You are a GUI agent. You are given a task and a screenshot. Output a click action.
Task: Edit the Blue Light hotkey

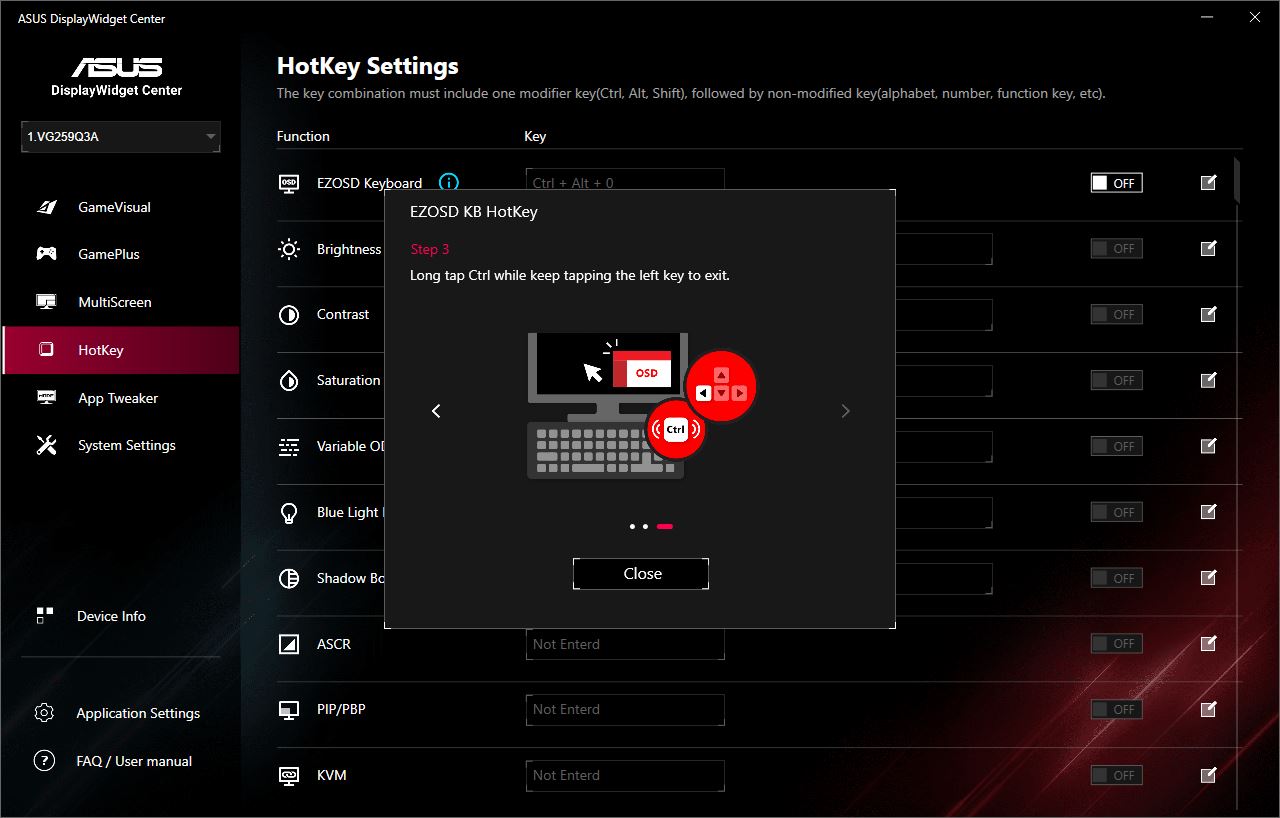[1208, 512]
